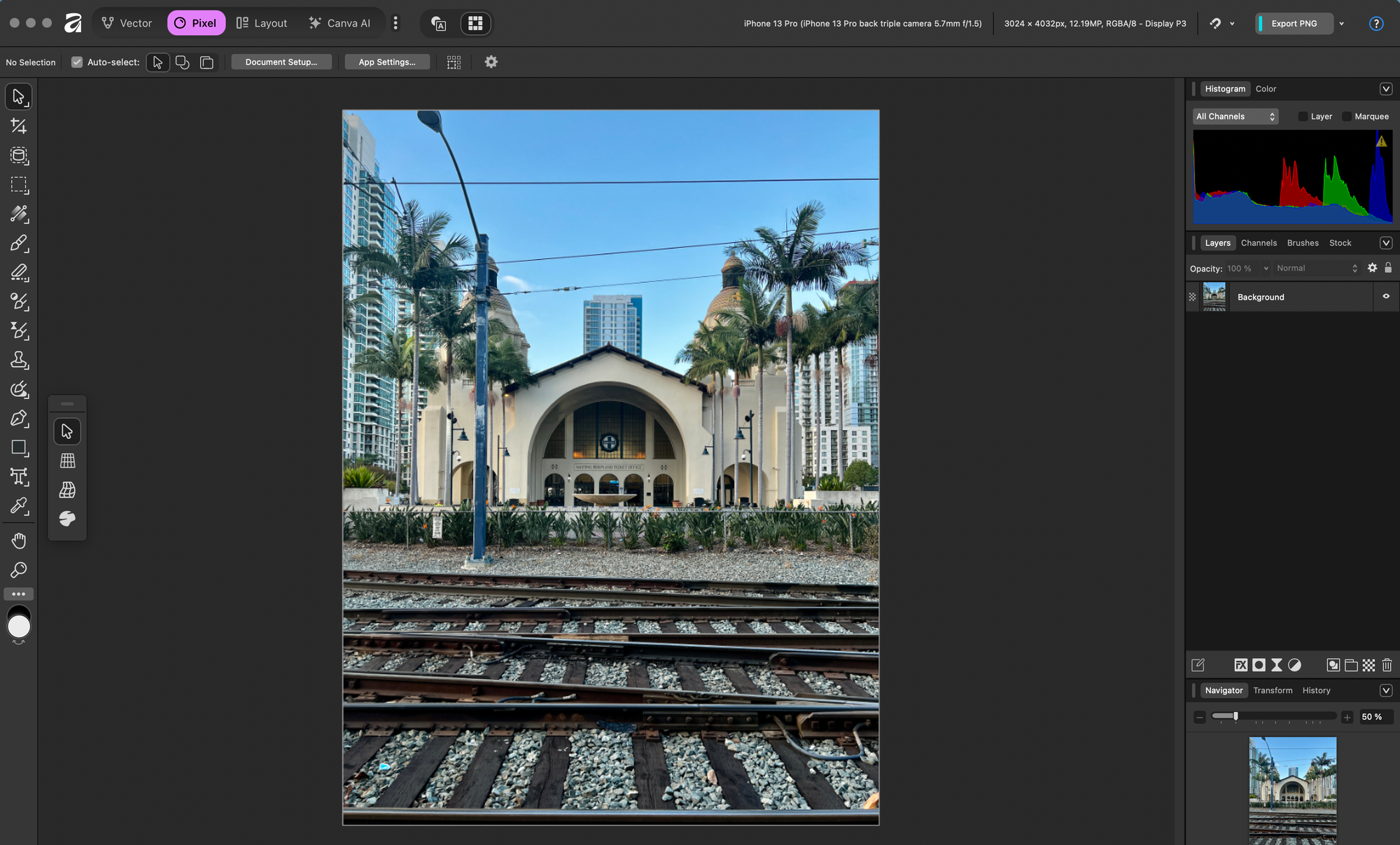The height and width of the screenshot is (845, 1400).
Task: Select the Rectangular Marquee selection tool
Action: click(19, 185)
